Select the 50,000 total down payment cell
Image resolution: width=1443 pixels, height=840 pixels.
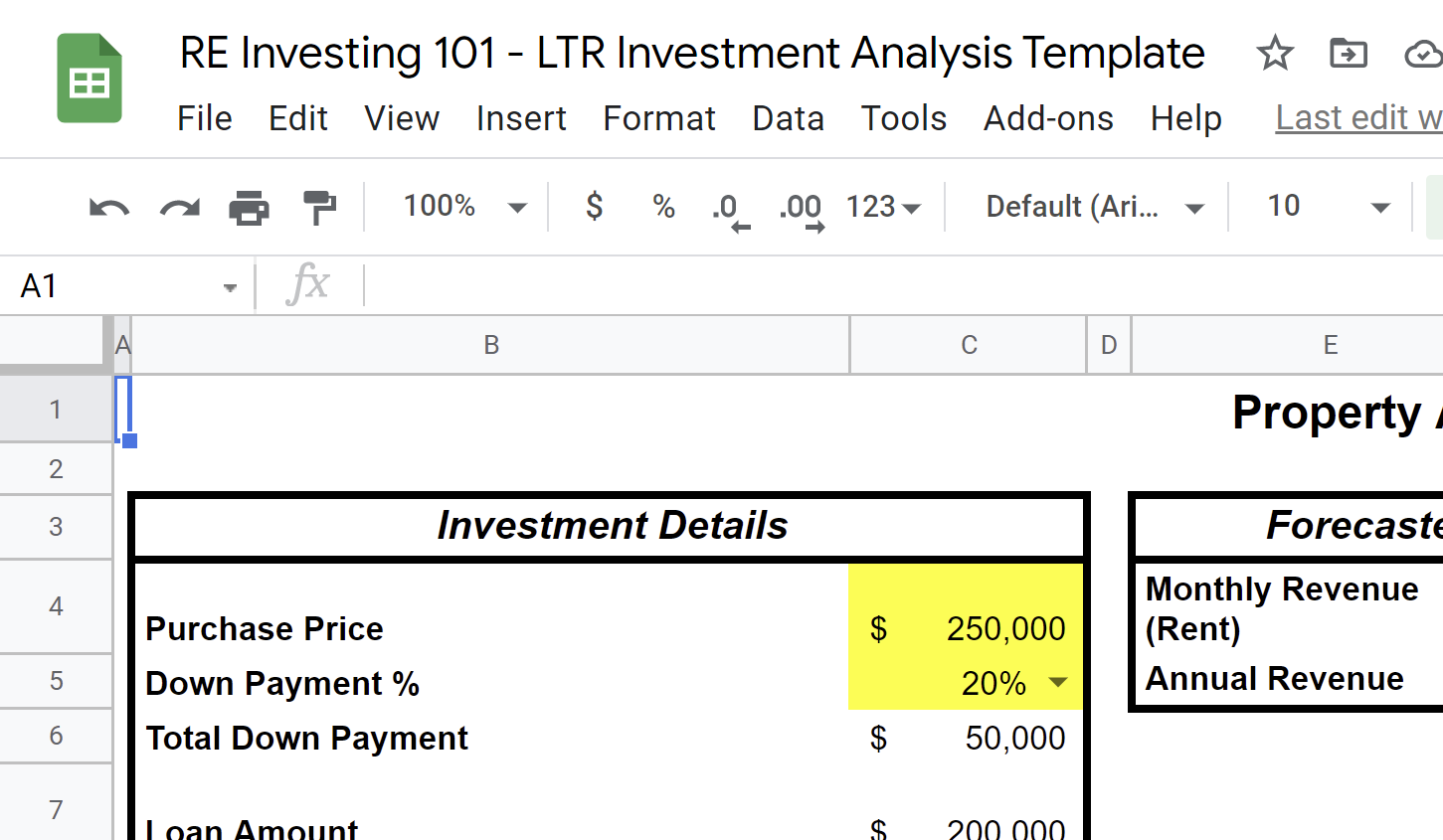pyautogui.click(x=967, y=737)
